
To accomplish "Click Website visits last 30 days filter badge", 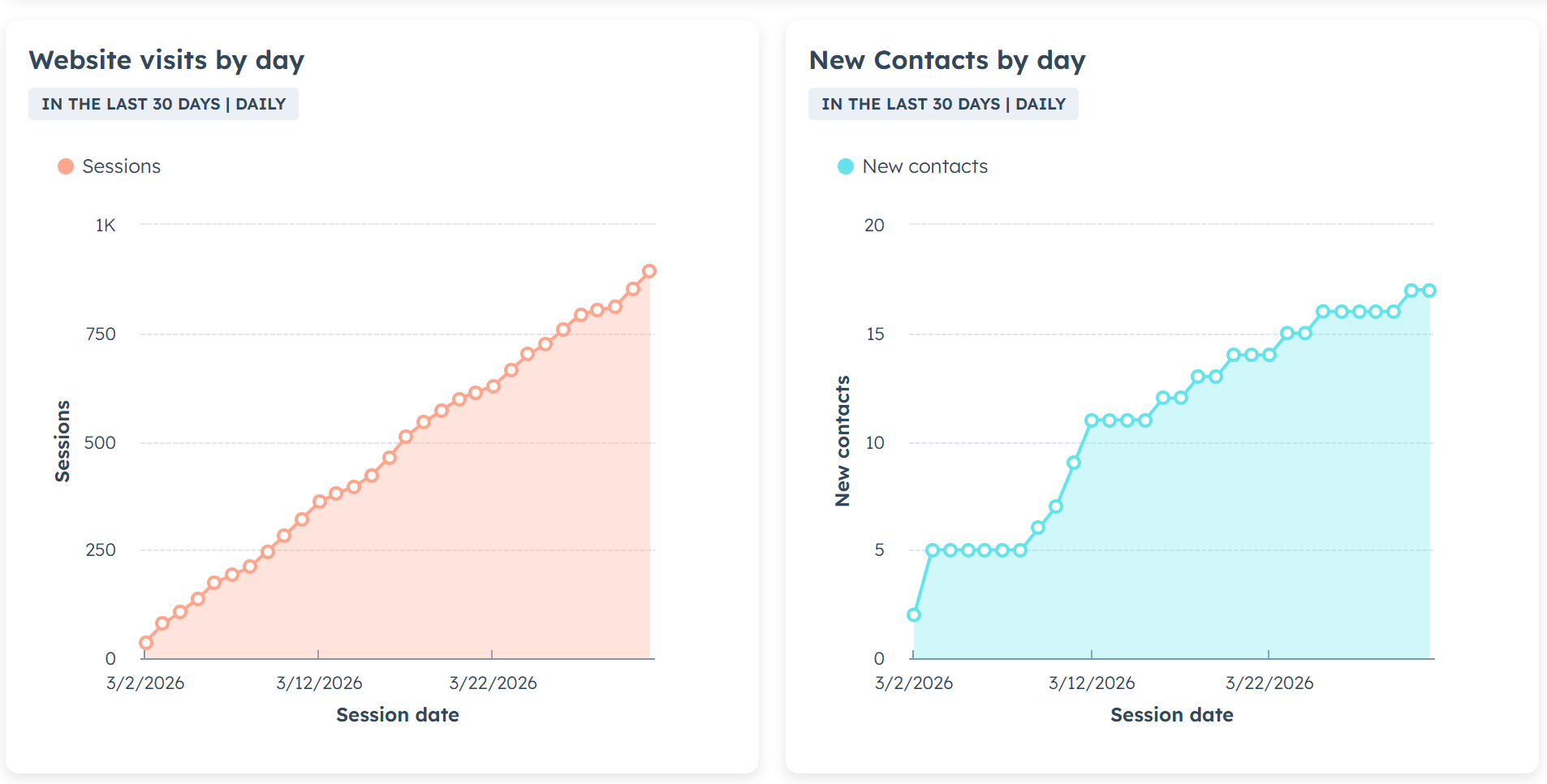I will click(x=163, y=104).
